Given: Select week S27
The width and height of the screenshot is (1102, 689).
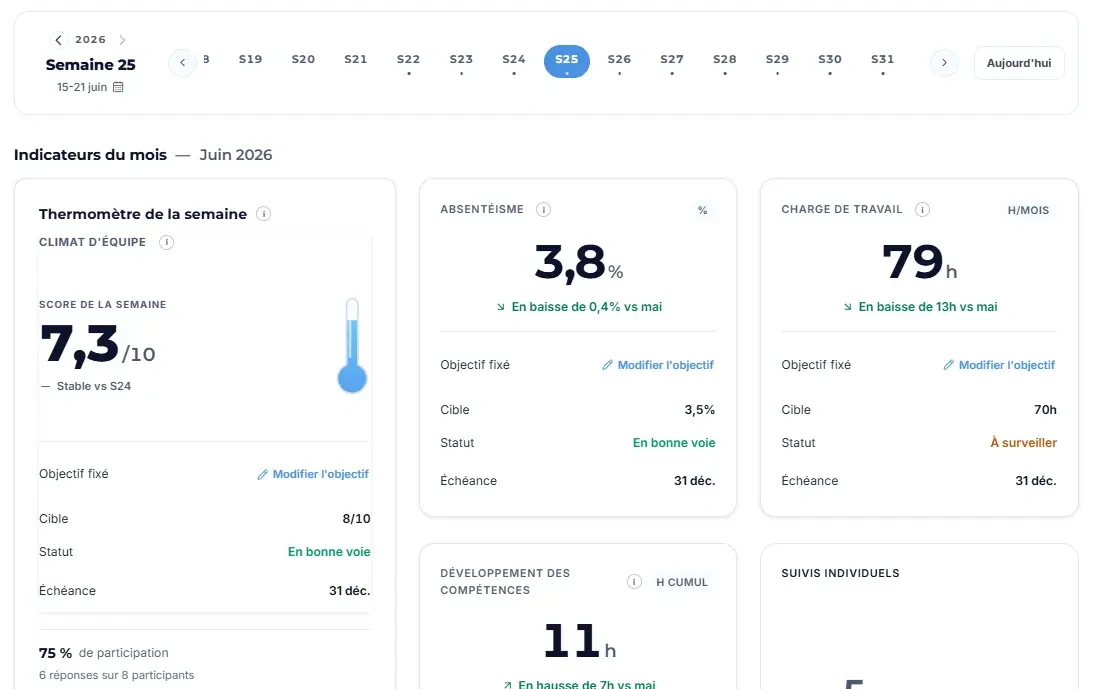Looking at the screenshot, I should coord(672,62).
